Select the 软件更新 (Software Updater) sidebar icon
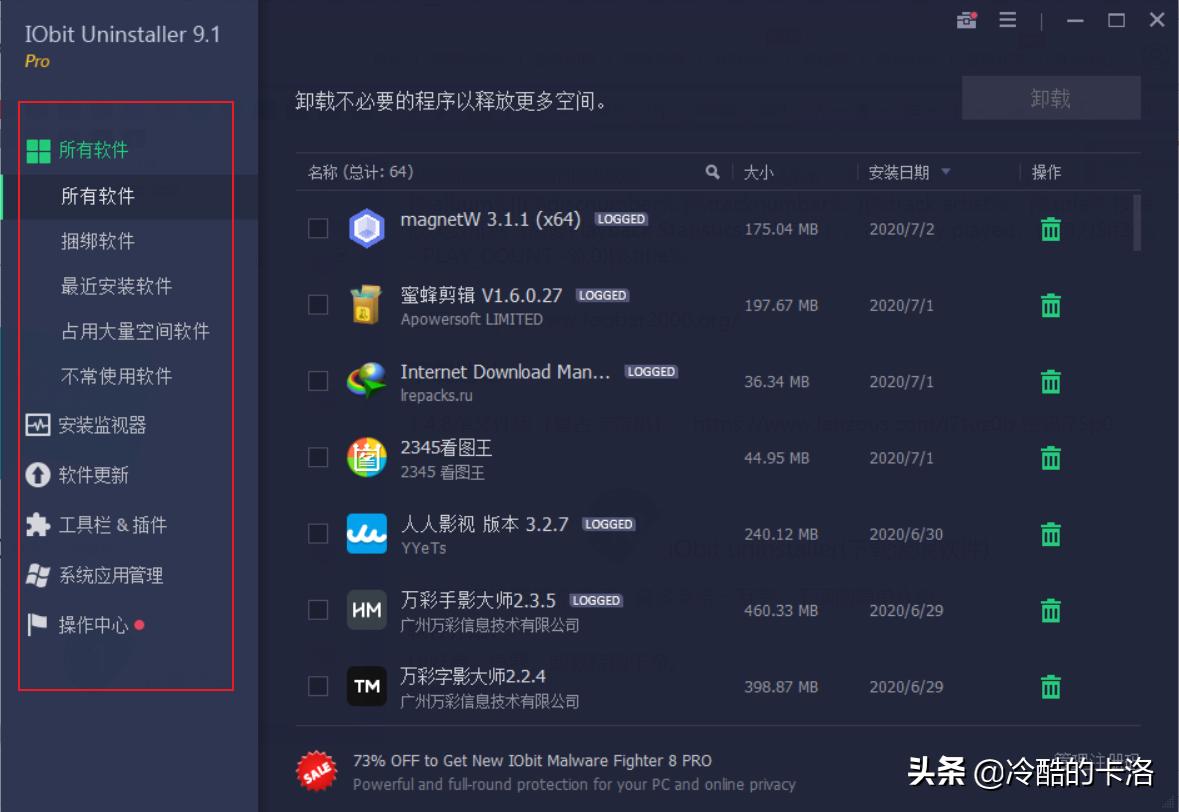 coord(38,474)
